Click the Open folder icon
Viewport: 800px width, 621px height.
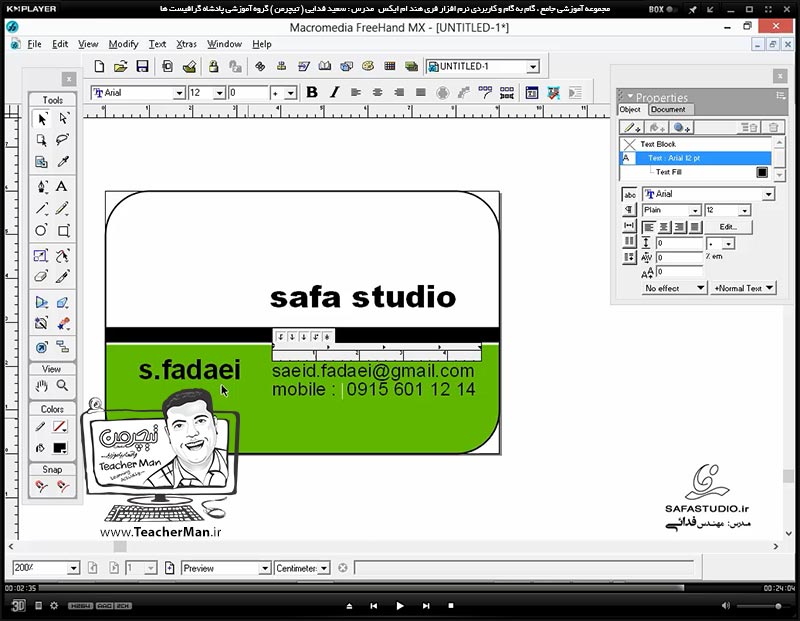tap(120, 66)
